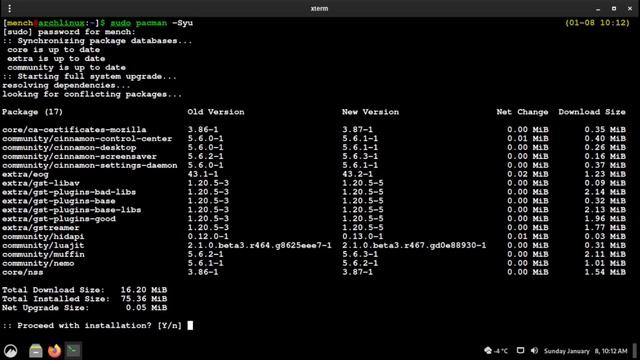Click 'extra/eog' package name
This screenshot has width=640, height=360.
tap(25, 175)
